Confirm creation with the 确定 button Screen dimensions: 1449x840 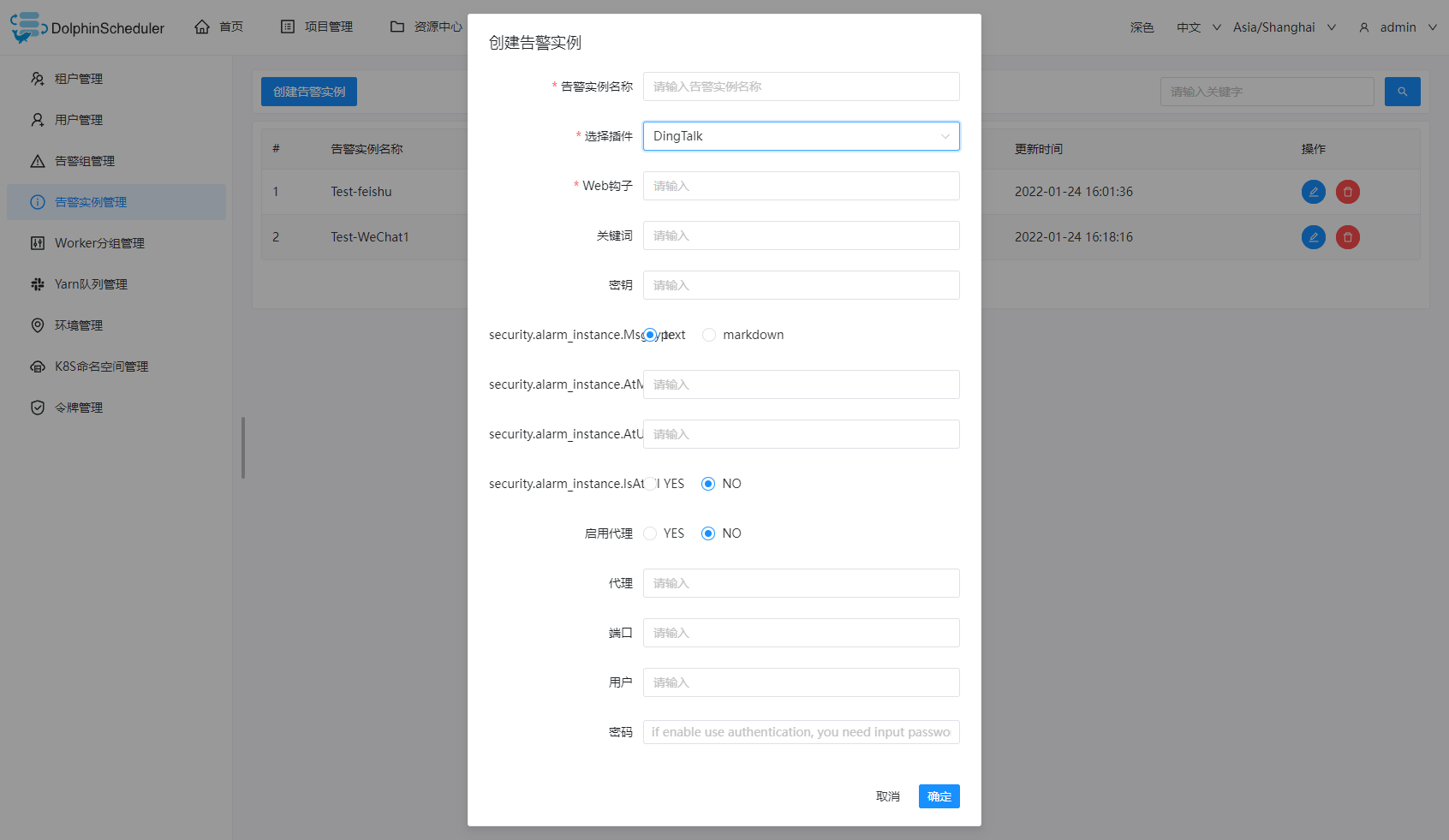[939, 795]
